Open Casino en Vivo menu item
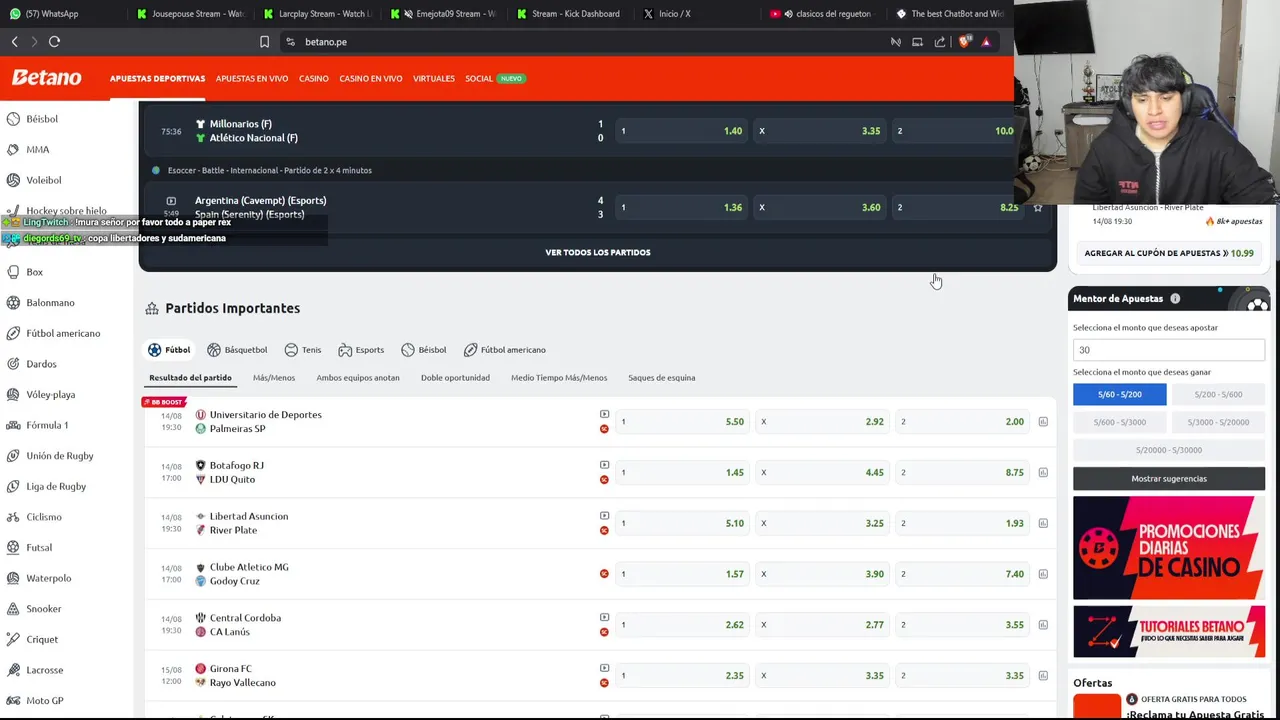Image resolution: width=1280 pixels, height=720 pixels. [371, 78]
